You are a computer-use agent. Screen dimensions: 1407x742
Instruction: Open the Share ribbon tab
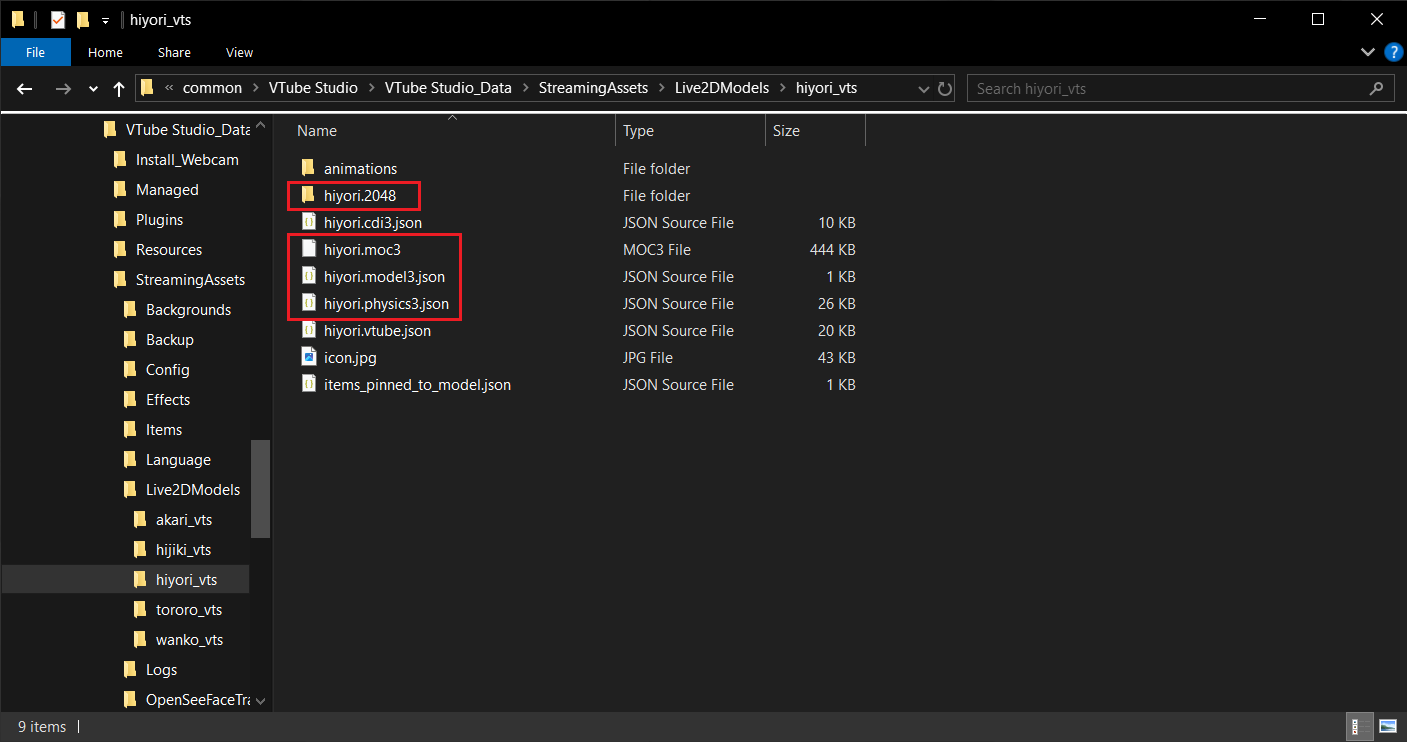(x=174, y=52)
